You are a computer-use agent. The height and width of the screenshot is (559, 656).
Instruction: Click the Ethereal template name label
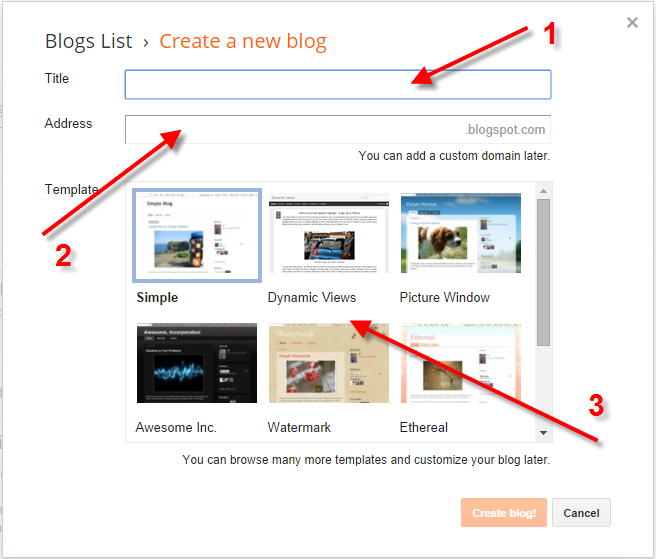pyautogui.click(x=423, y=428)
